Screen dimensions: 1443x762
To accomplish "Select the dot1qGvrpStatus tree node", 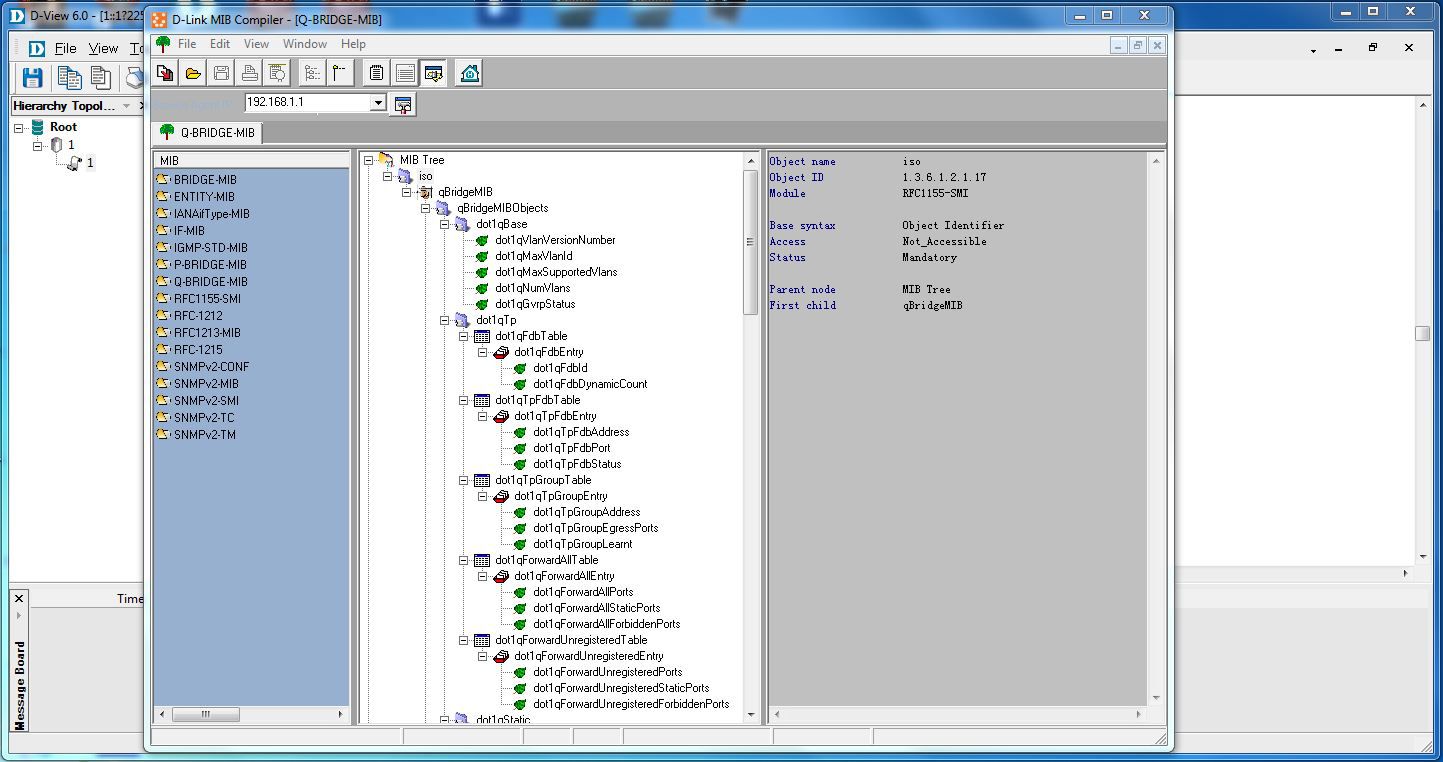I will (x=535, y=304).
